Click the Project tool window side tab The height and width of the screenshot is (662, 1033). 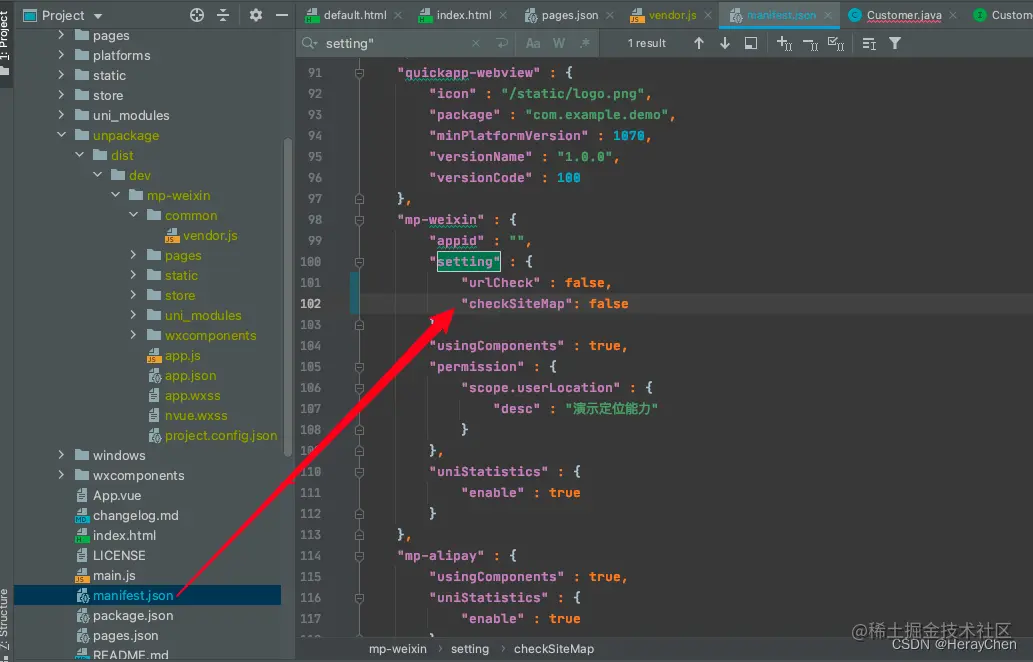point(5,41)
